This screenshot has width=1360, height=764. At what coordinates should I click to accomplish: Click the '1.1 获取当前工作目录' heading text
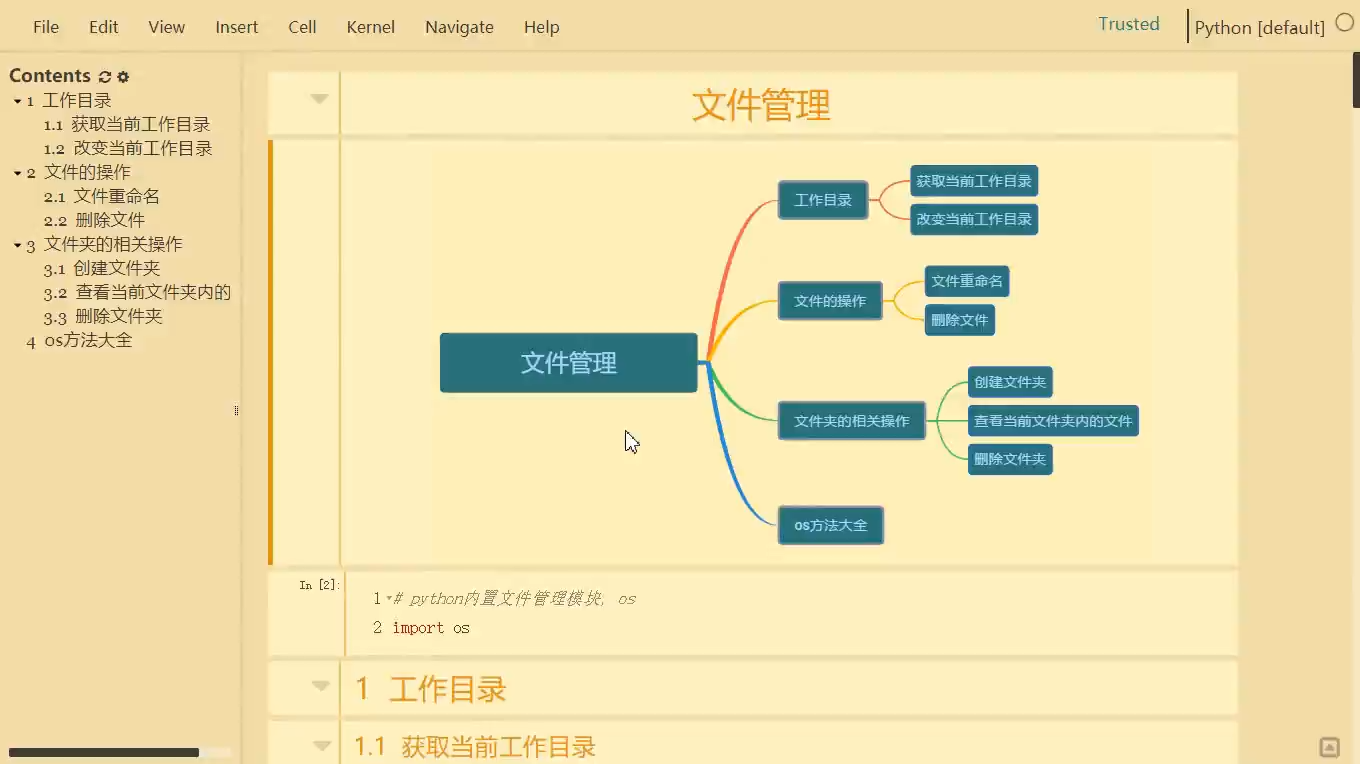point(475,746)
